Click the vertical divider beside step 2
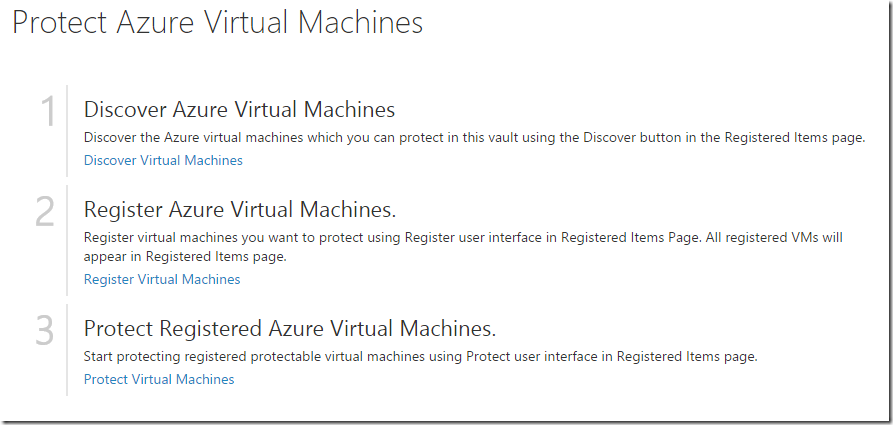The height and width of the screenshot is (425, 893). tap(67, 240)
